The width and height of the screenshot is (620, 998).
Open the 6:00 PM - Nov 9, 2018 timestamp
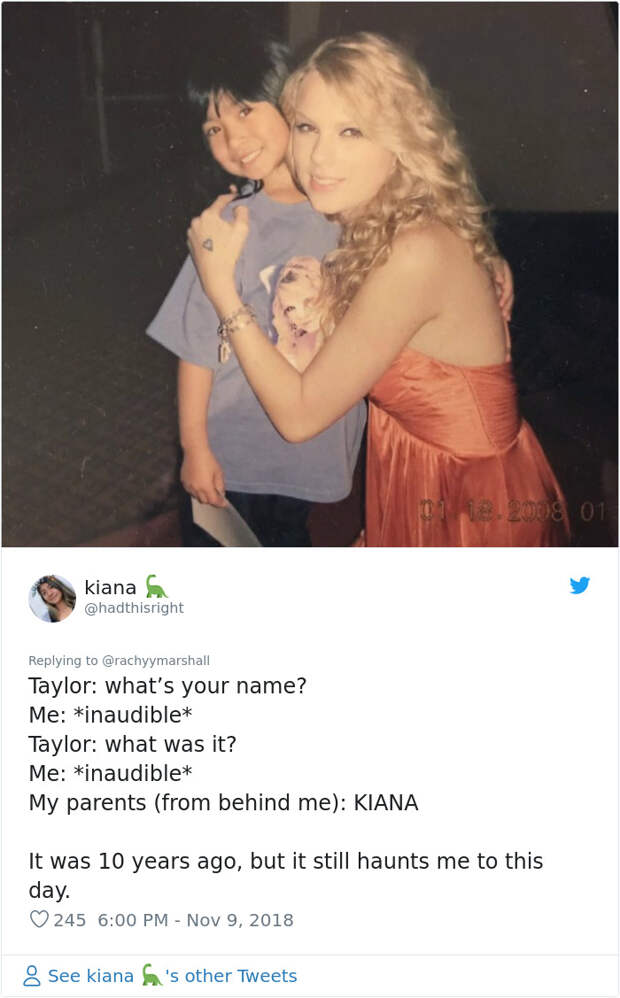195,920
